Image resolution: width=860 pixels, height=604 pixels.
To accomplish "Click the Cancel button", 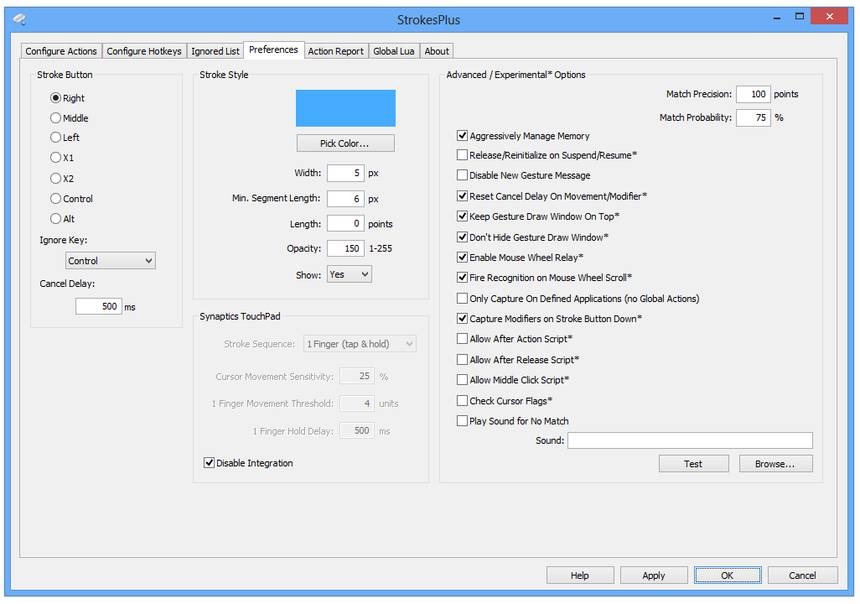I will [x=802, y=575].
